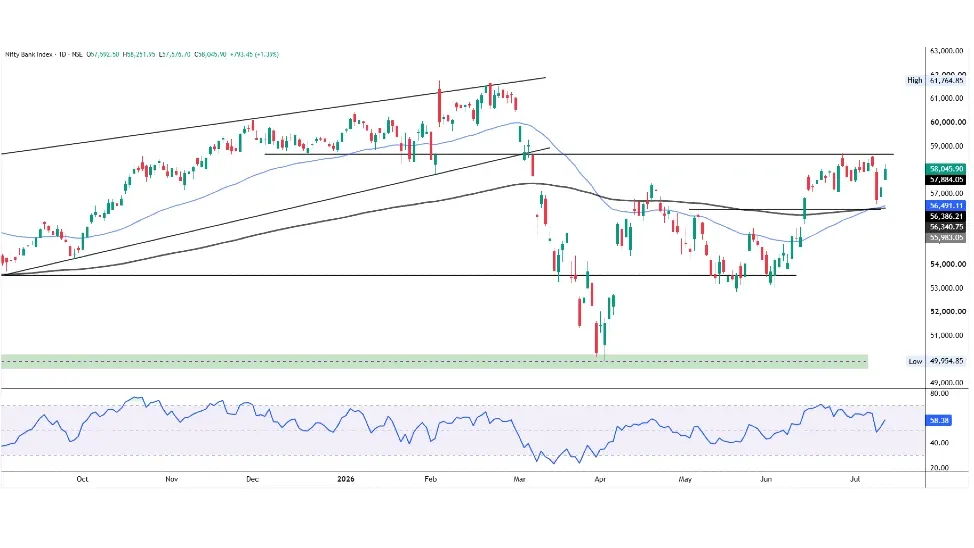Image resolution: width=974 pixels, height=548 pixels.
Task: Click the Nifty Bank Index chart title
Action: (29, 55)
